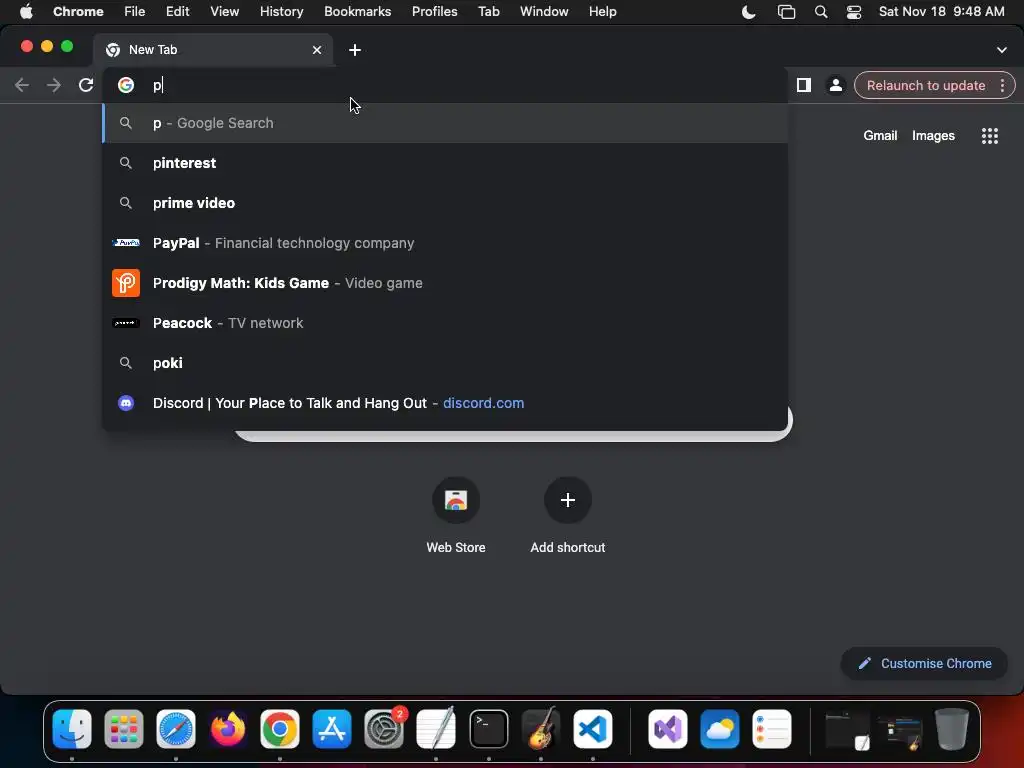
Task: Open the Web Store shortcut
Action: 456,516
